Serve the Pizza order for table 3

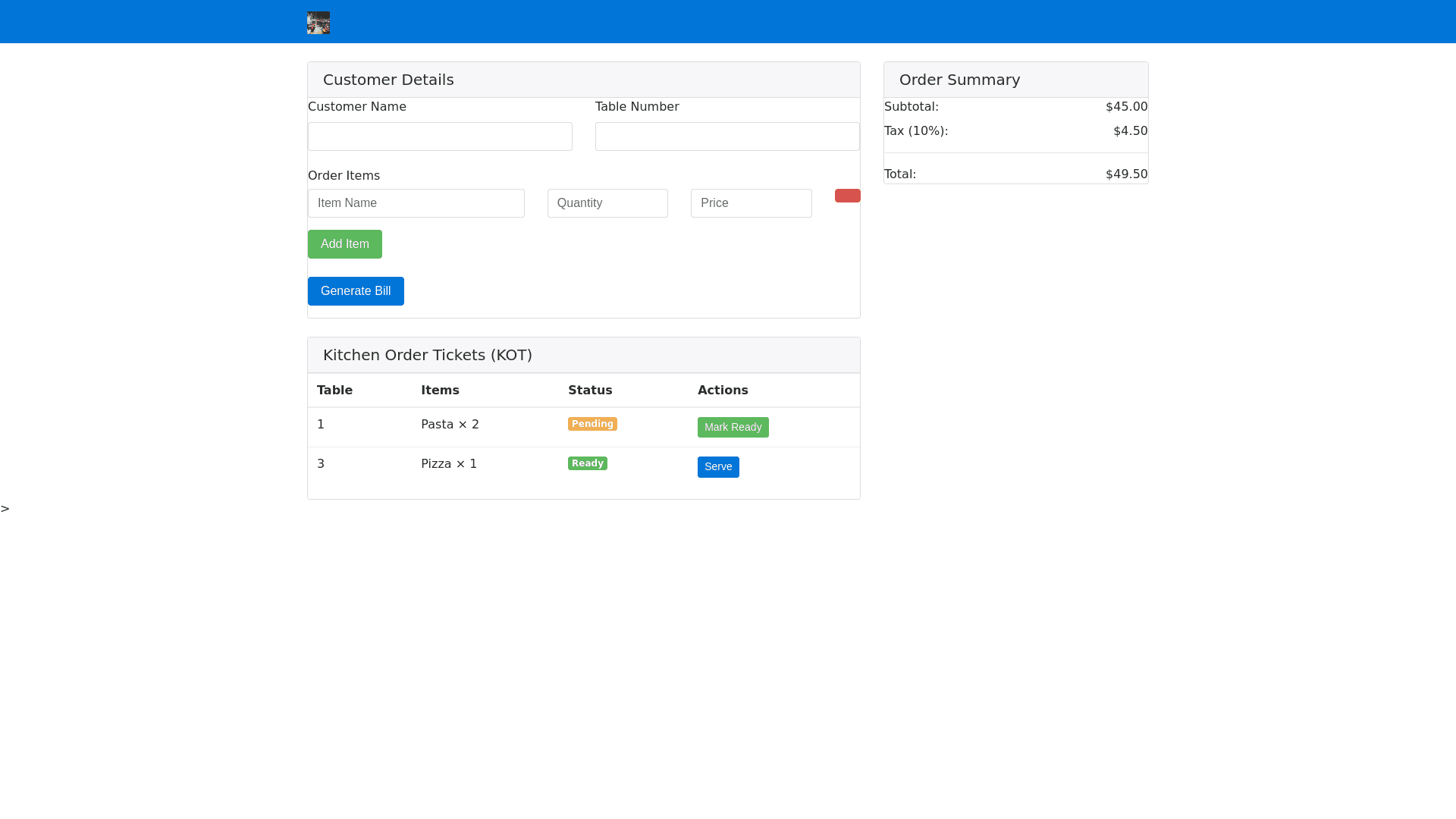tap(718, 466)
